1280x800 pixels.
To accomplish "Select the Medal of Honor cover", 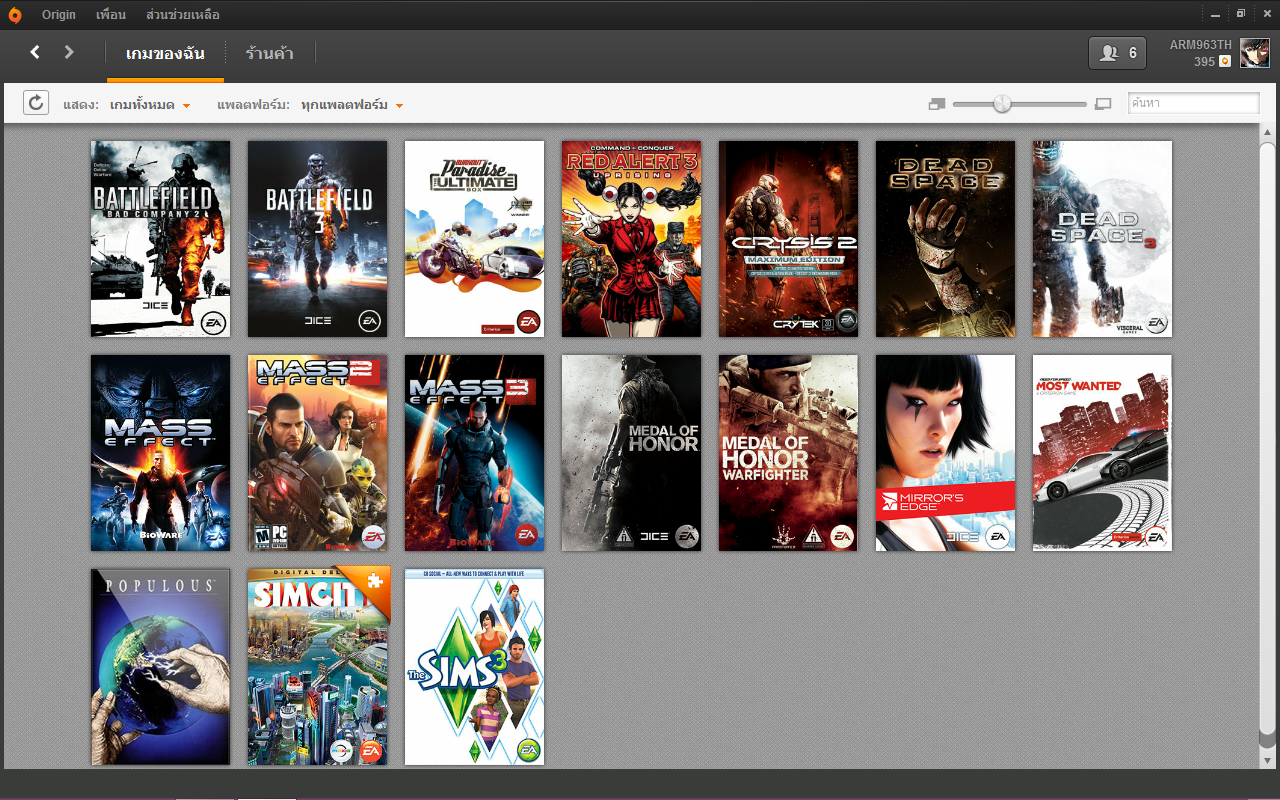I will pos(632,453).
